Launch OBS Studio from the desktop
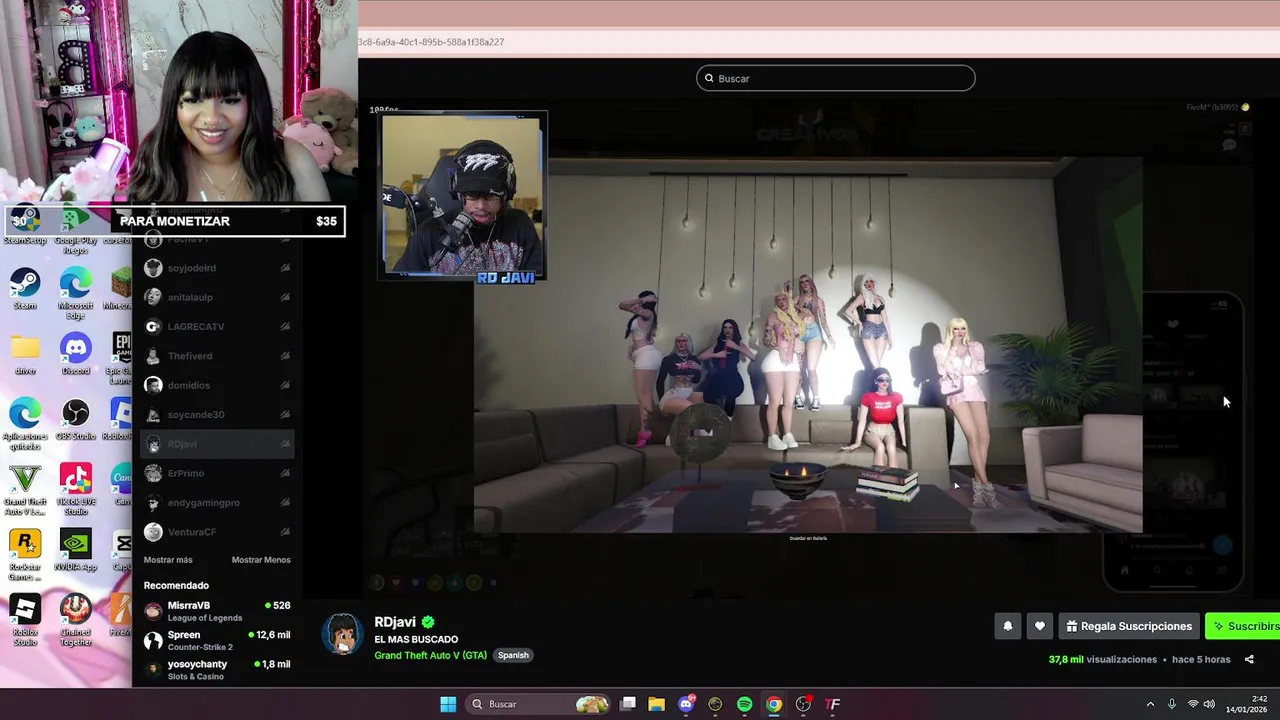 point(75,420)
